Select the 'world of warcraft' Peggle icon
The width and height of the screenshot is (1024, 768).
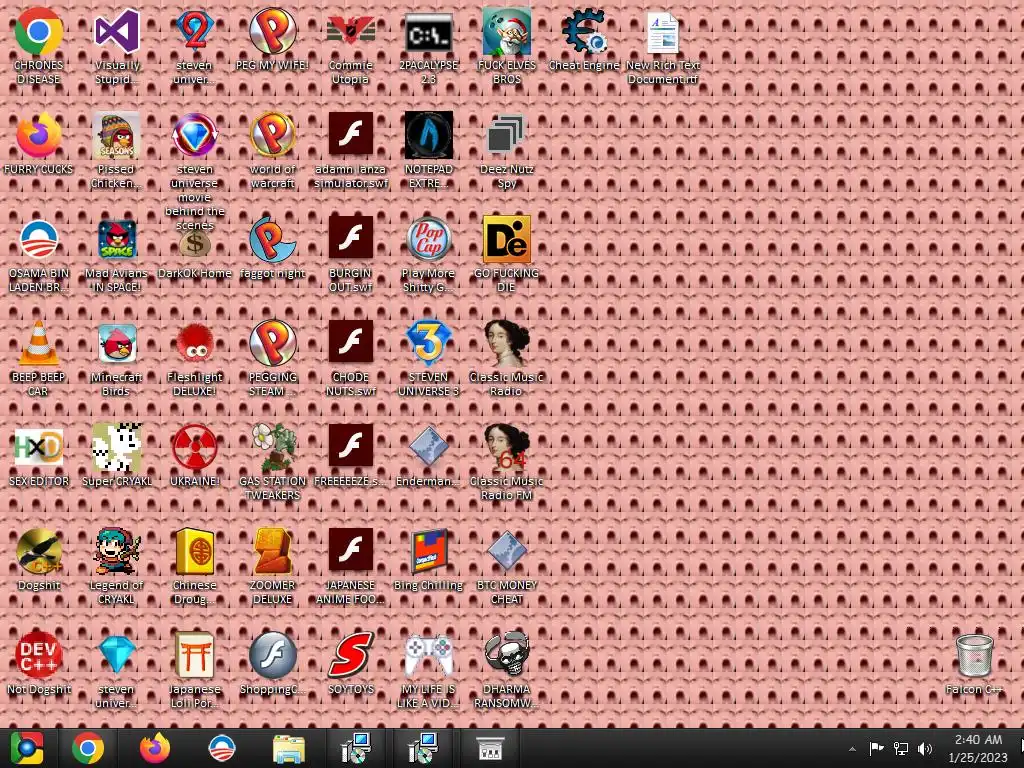point(272,150)
